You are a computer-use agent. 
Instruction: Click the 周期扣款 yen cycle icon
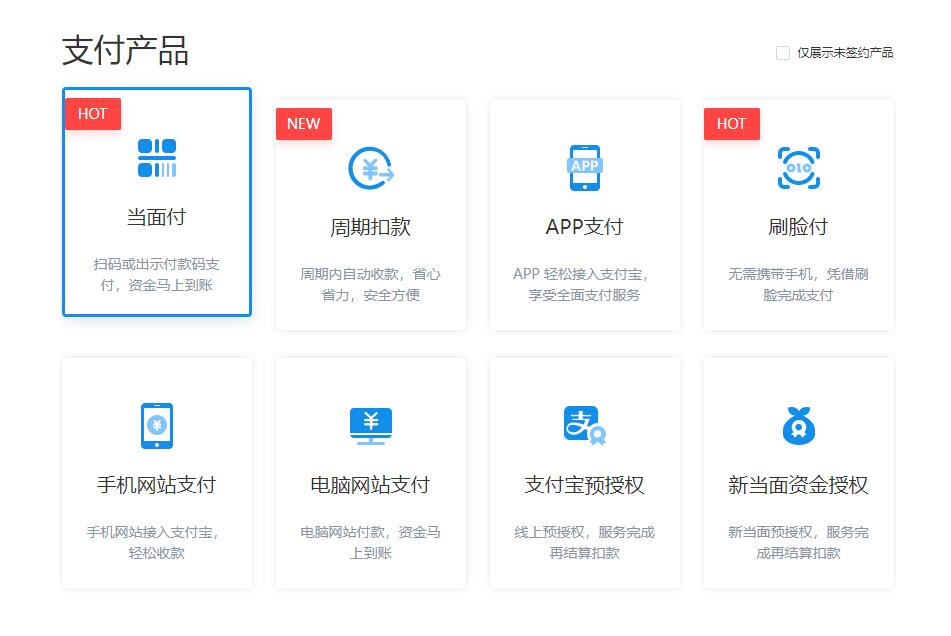pos(371,168)
